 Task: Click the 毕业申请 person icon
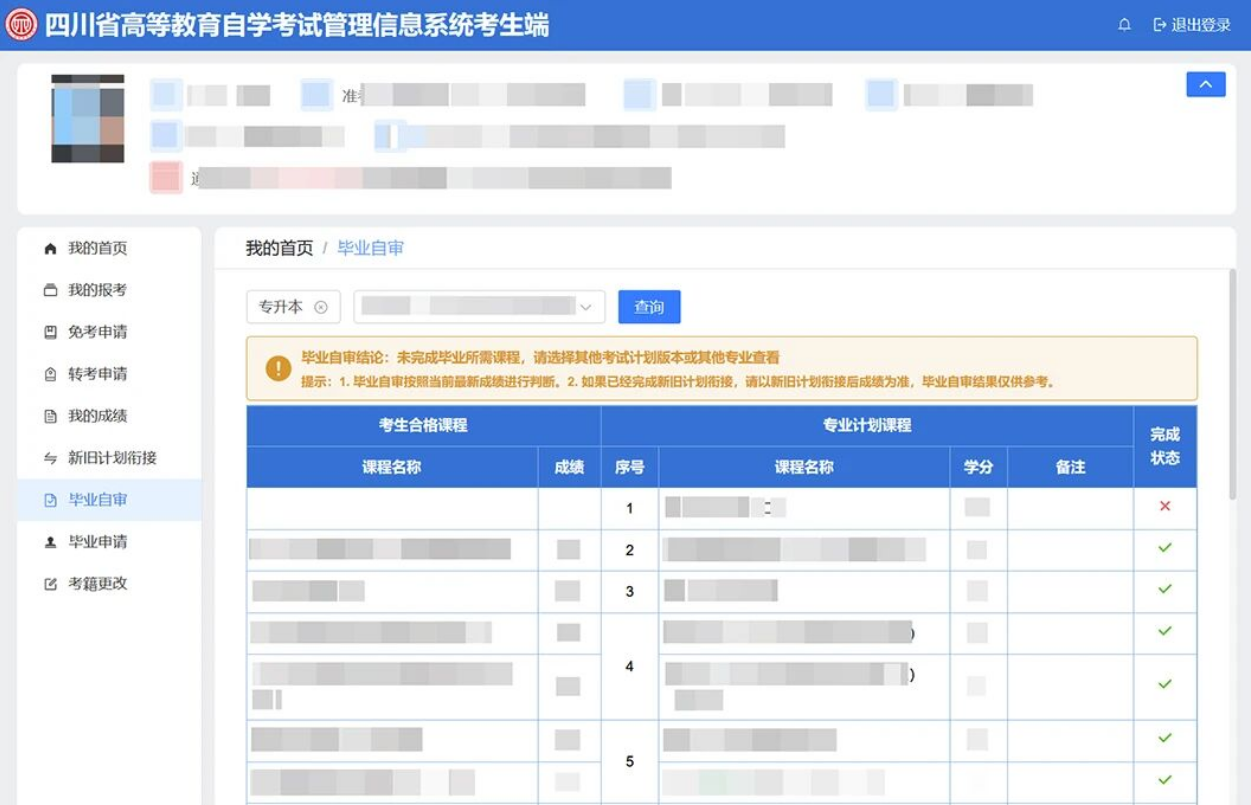[x=47, y=542]
